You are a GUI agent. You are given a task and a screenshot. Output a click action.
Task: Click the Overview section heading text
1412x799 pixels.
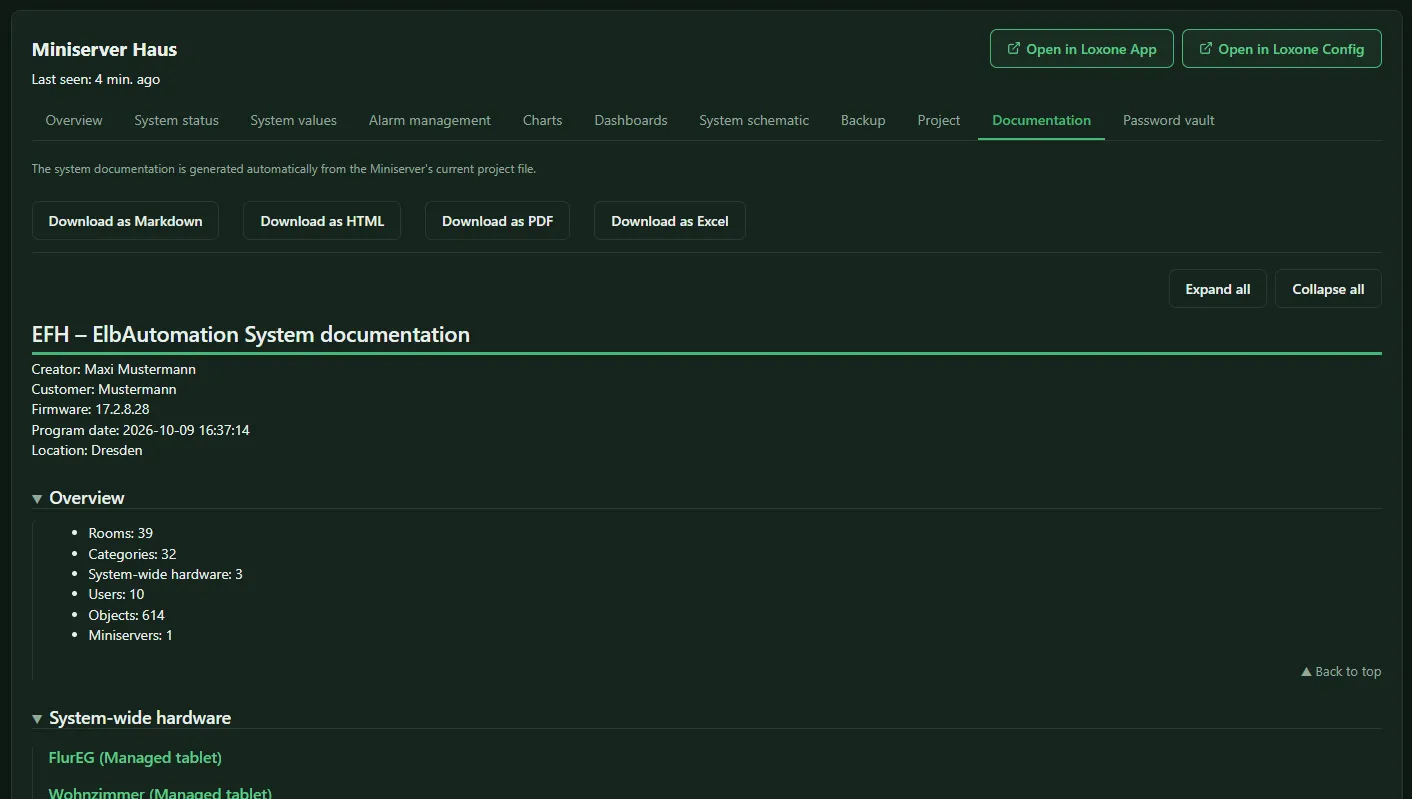[x=87, y=498]
